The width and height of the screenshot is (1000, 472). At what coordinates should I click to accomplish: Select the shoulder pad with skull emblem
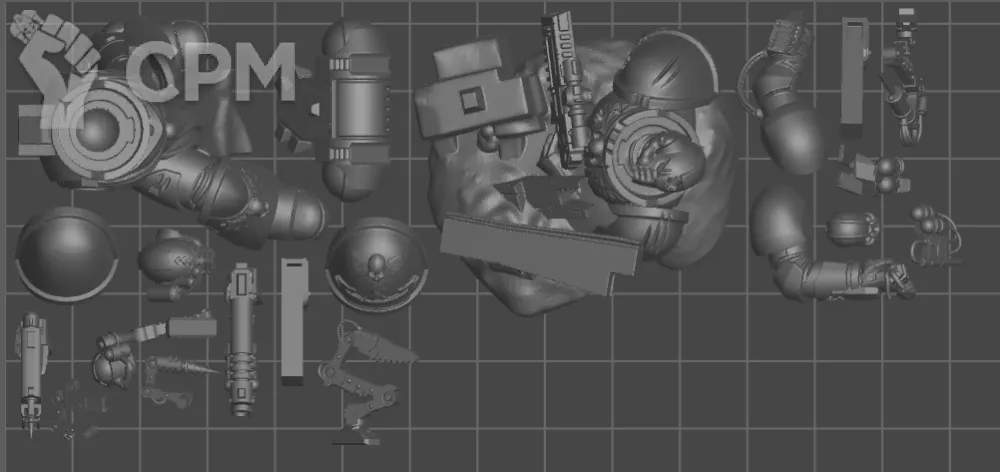pos(377,266)
